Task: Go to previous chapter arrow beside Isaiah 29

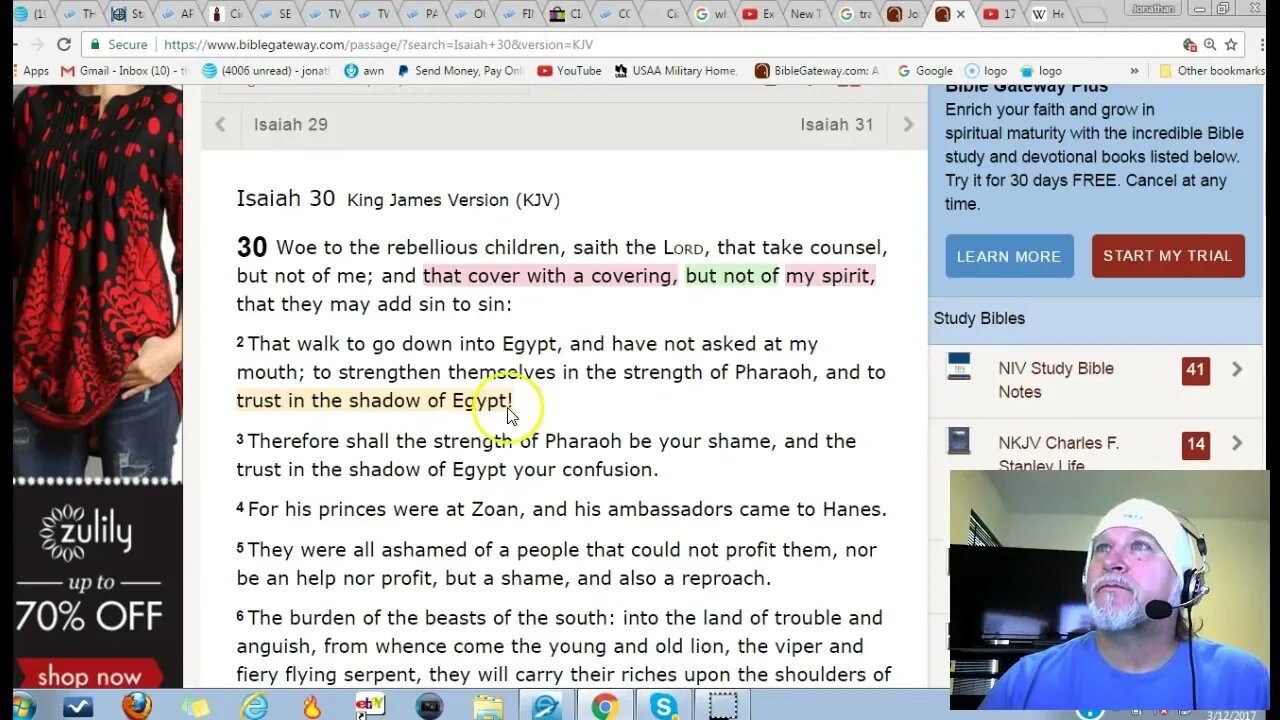Action: tap(220, 125)
